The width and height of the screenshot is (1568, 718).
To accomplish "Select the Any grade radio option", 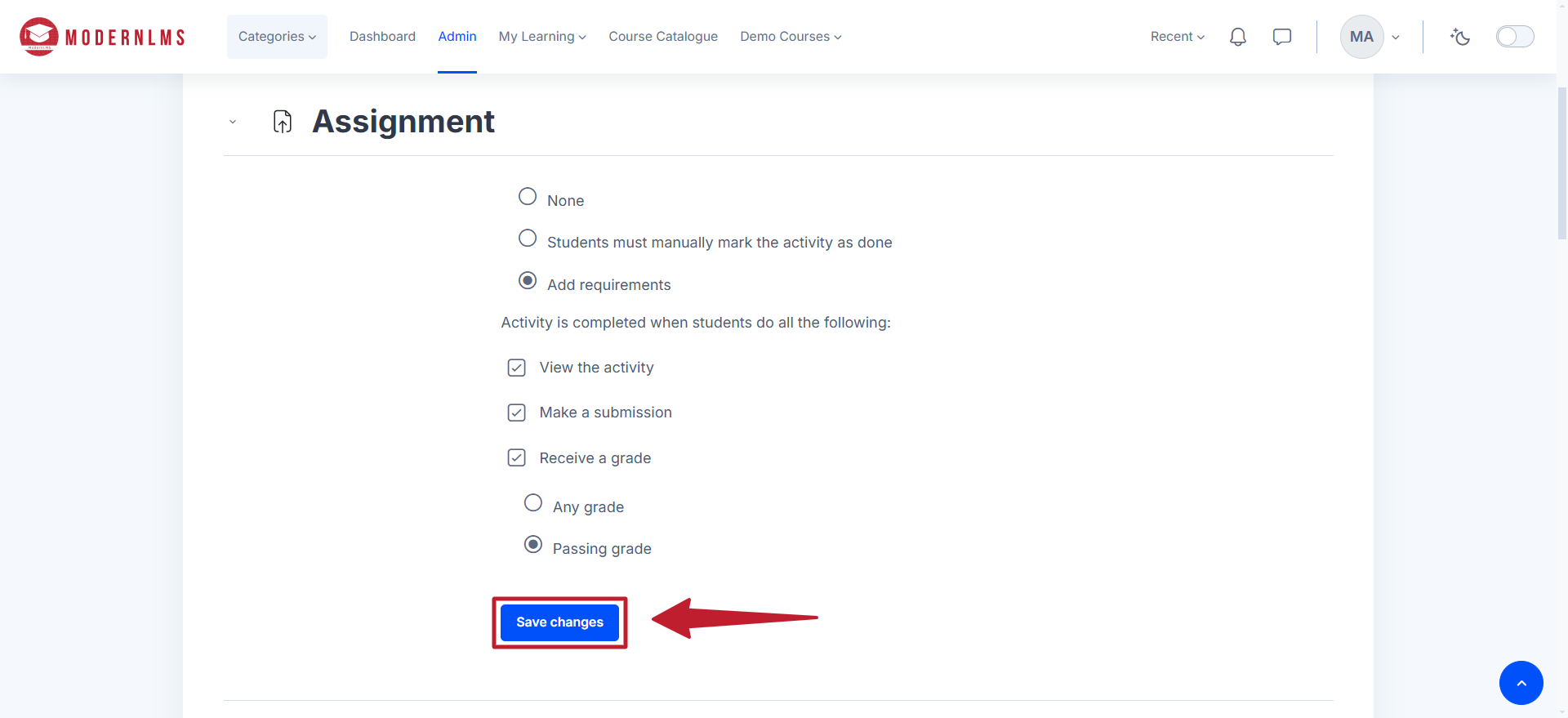I will [x=533, y=502].
